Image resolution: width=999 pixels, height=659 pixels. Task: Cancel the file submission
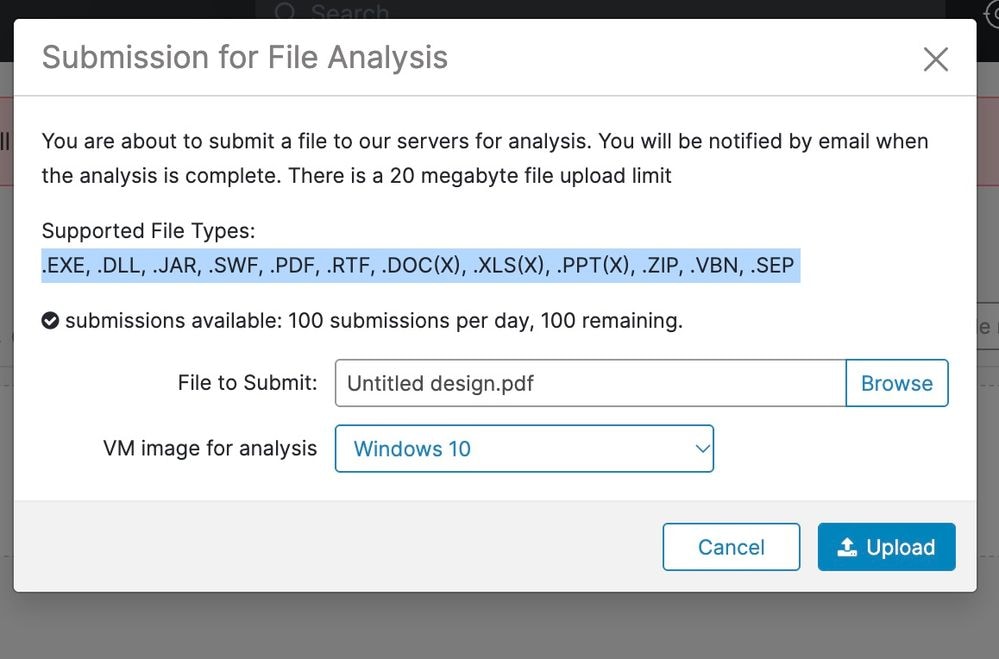click(731, 547)
